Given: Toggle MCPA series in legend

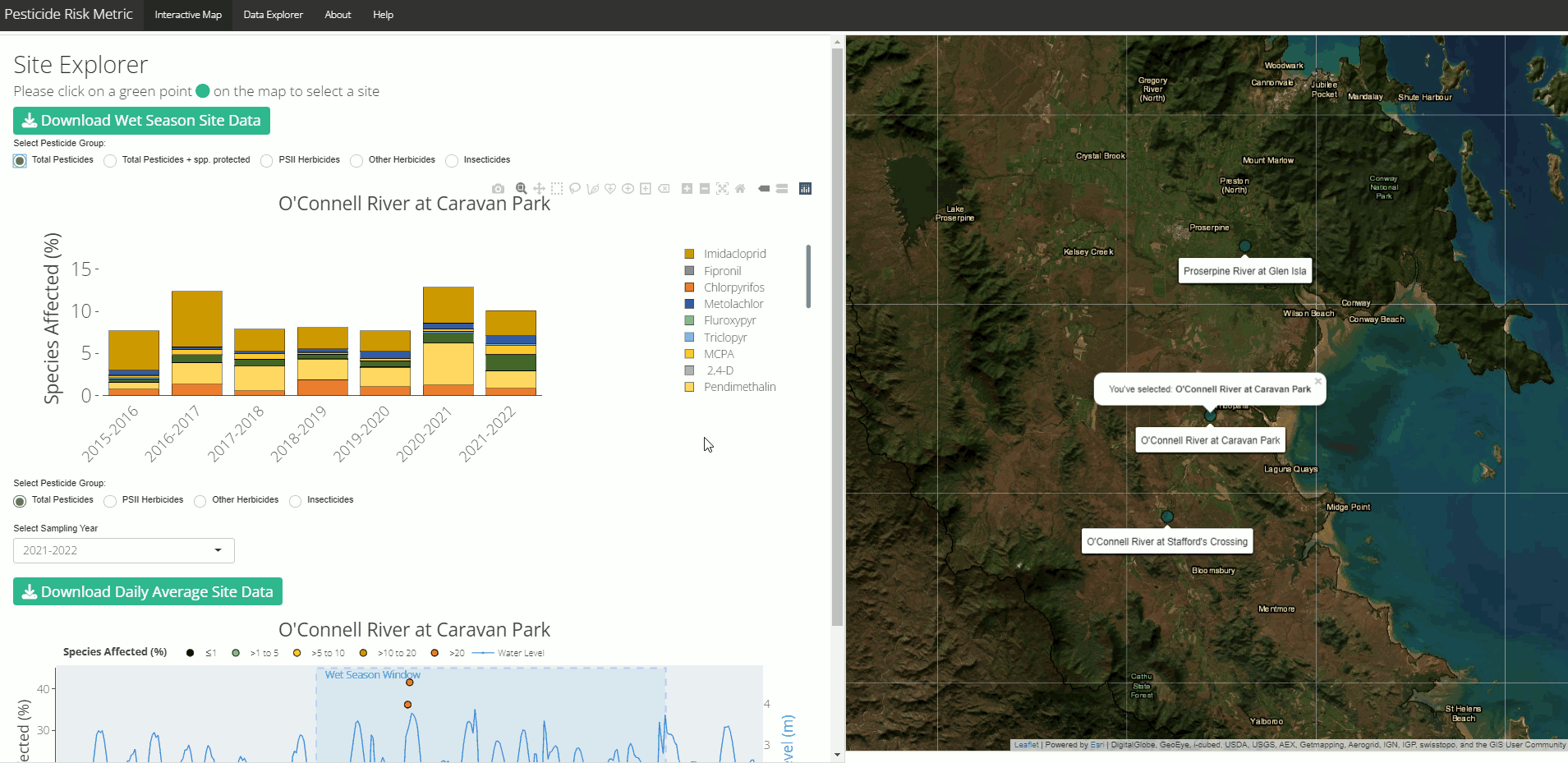Looking at the screenshot, I should click(x=719, y=354).
